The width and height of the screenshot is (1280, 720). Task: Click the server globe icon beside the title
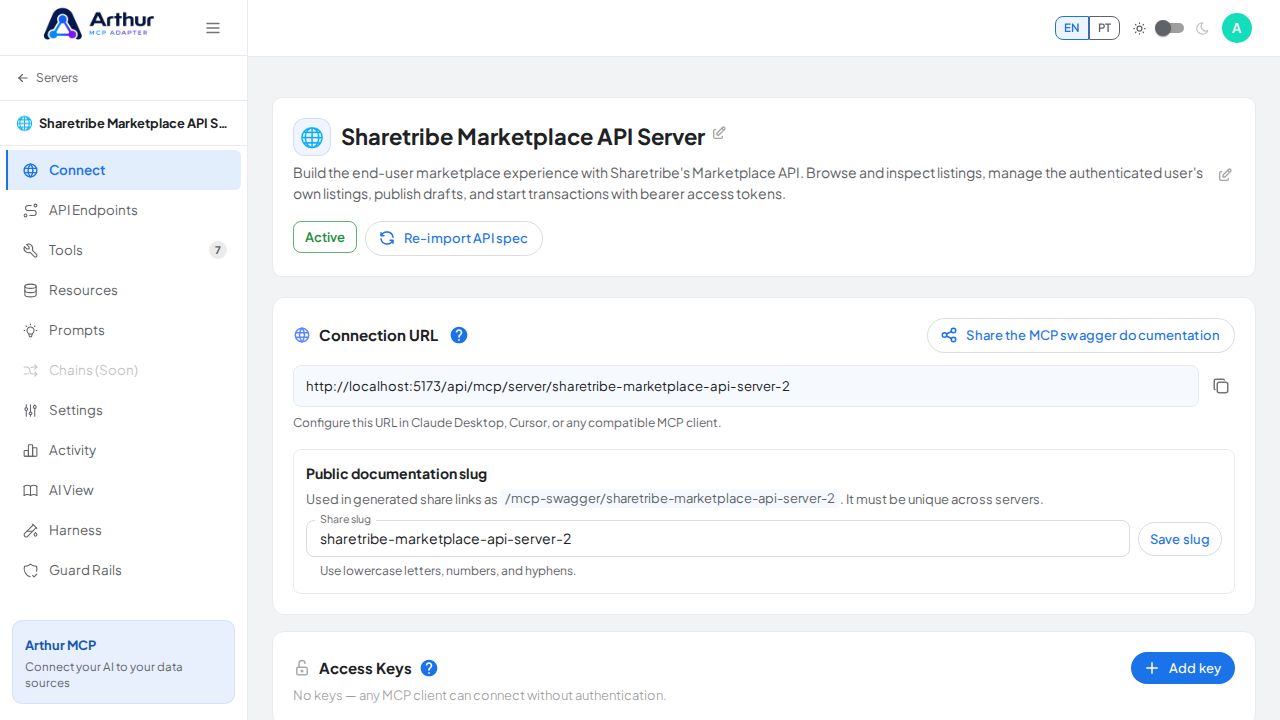[312, 137]
